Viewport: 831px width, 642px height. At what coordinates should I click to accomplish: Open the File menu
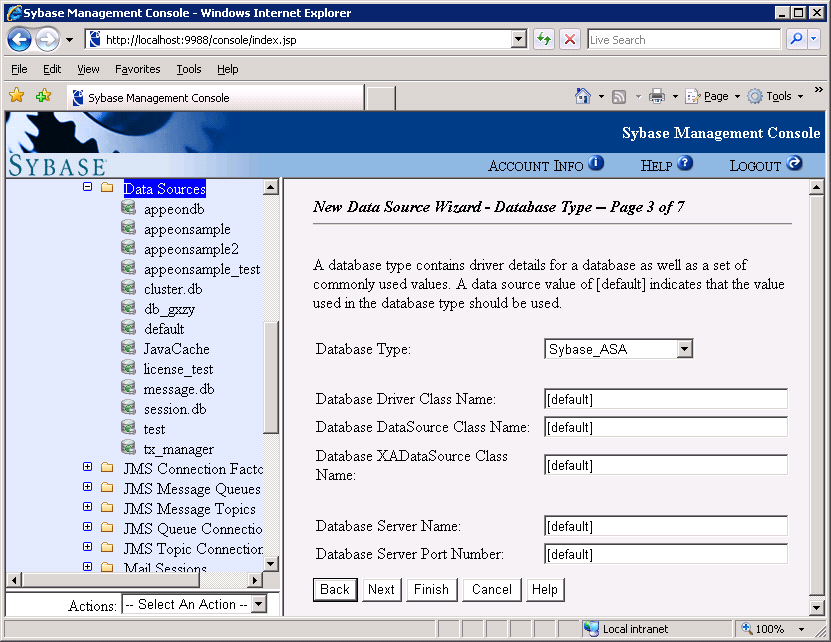click(19, 69)
